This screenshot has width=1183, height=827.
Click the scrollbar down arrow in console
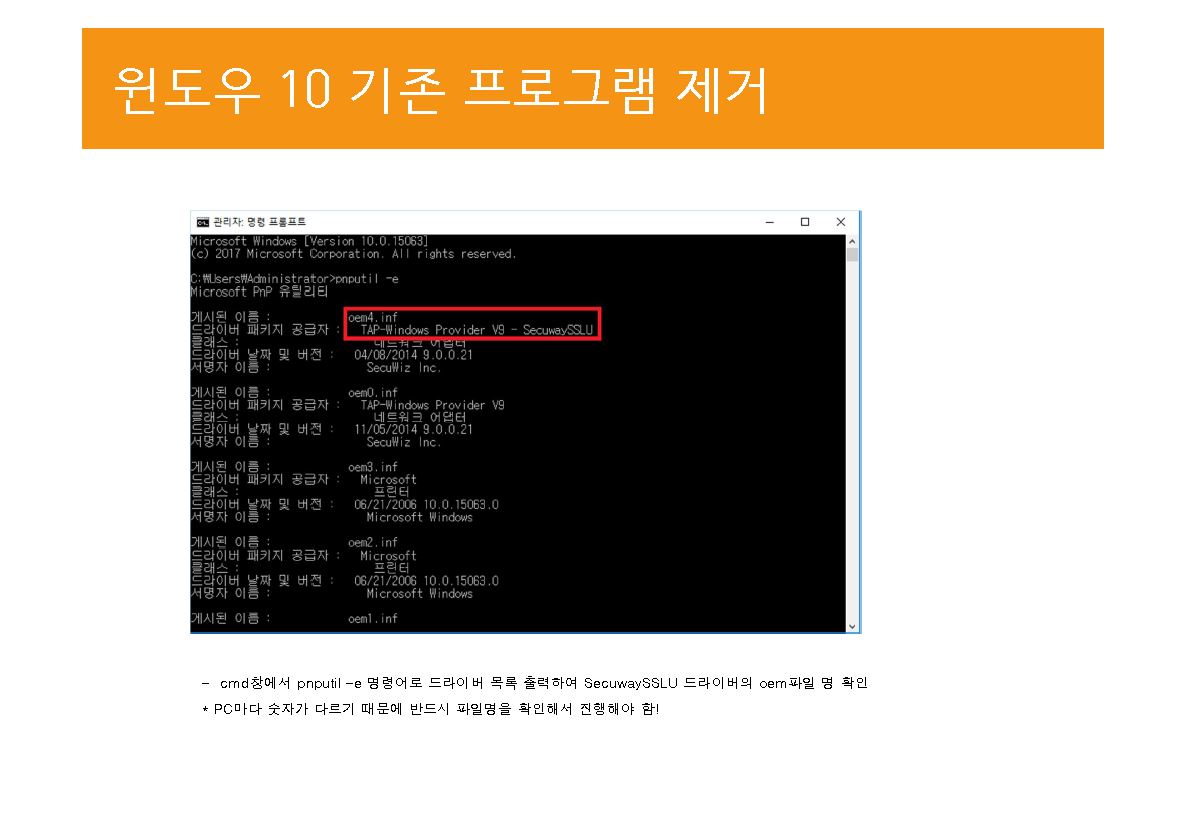point(852,626)
